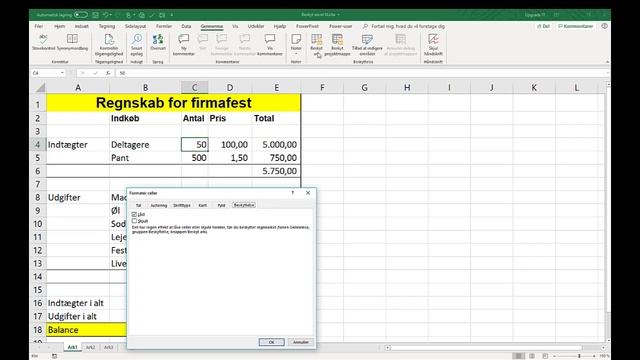640x360 pixels.
Task: Select the Skrifttype tab in dialog
Action: [x=182, y=205]
